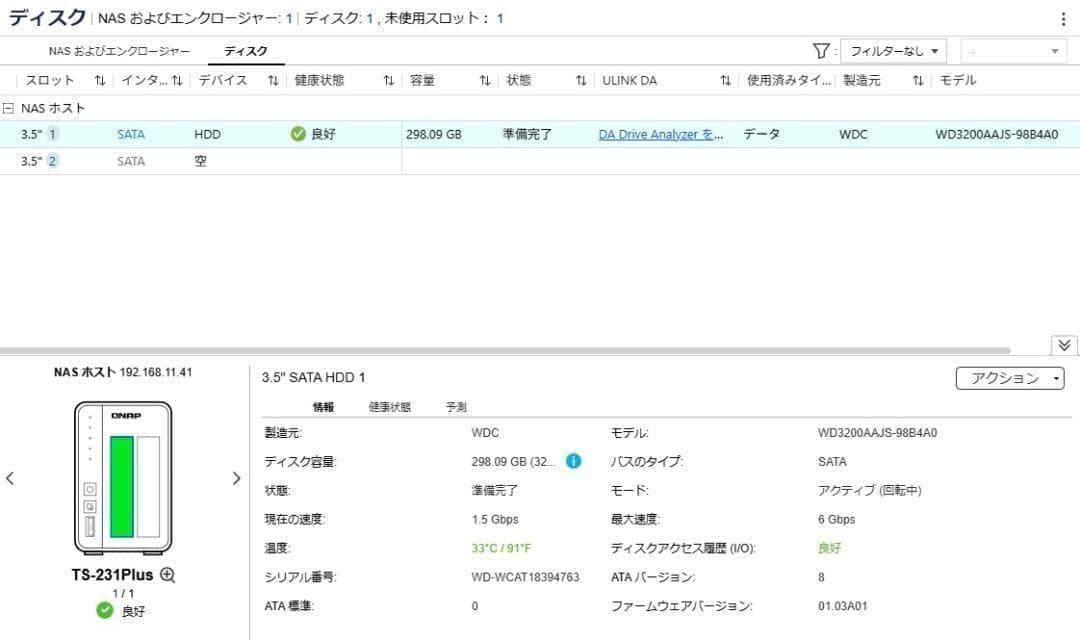This screenshot has height=640, width=1080.
Task: Collapse the NAS ホスト group
Action: (x=8, y=107)
